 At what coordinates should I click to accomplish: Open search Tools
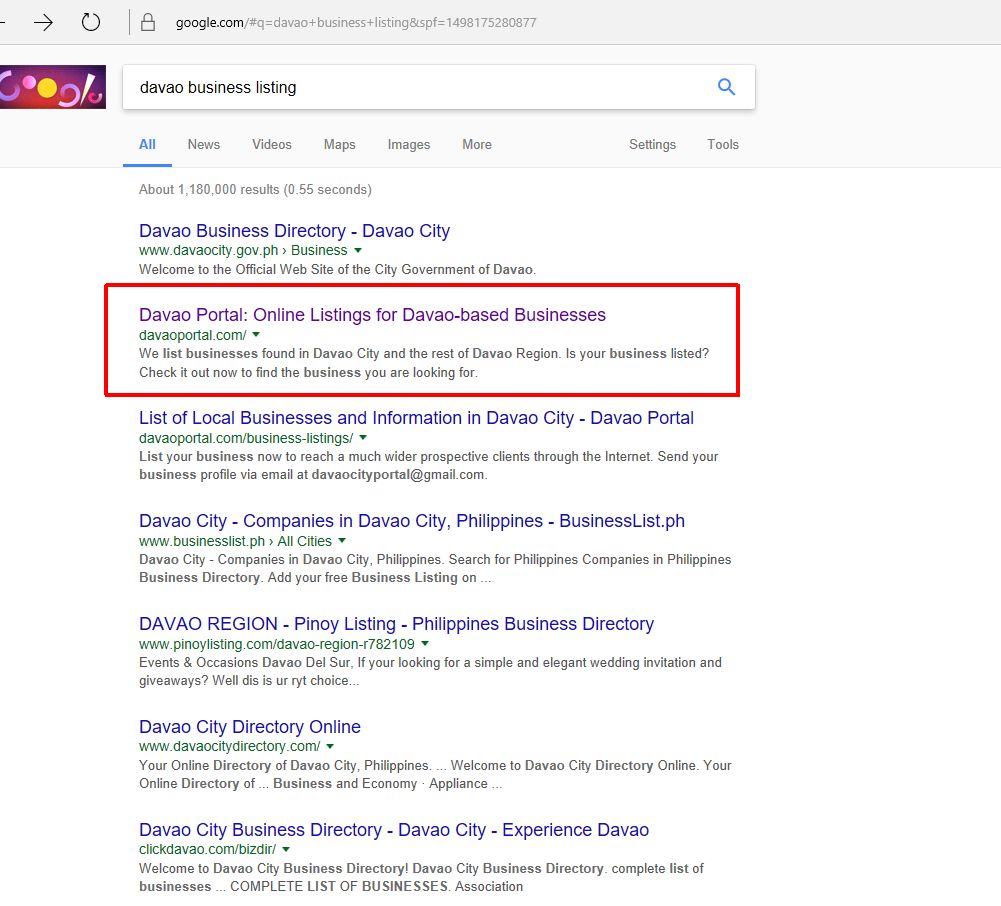(723, 144)
